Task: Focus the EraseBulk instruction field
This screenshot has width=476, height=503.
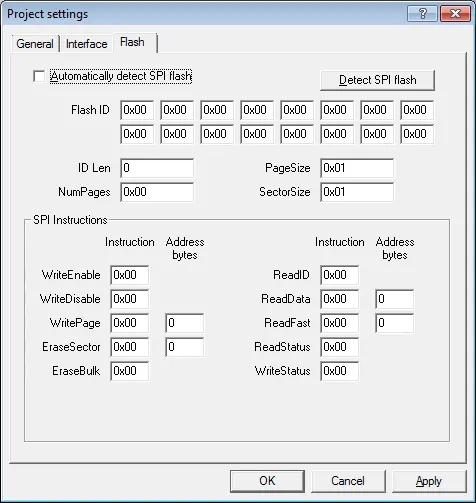Action: click(x=130, y=371)
